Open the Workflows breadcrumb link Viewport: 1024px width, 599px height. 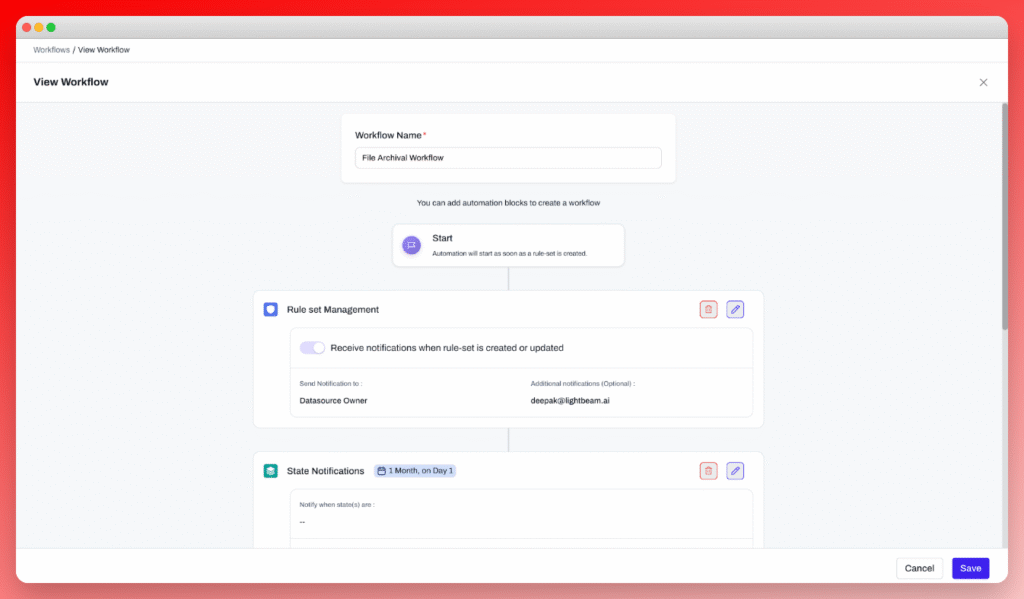coord(51,49)
